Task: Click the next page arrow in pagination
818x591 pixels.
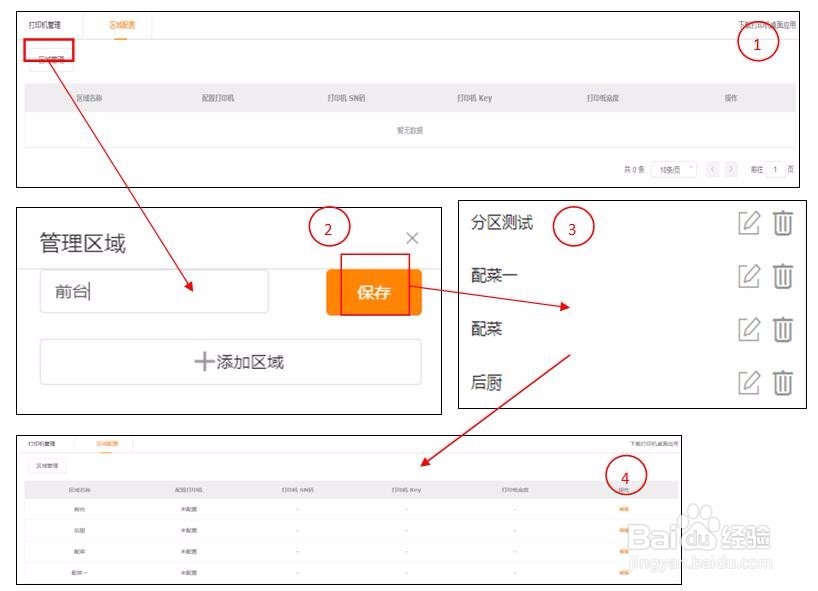Action: (730, 168)
